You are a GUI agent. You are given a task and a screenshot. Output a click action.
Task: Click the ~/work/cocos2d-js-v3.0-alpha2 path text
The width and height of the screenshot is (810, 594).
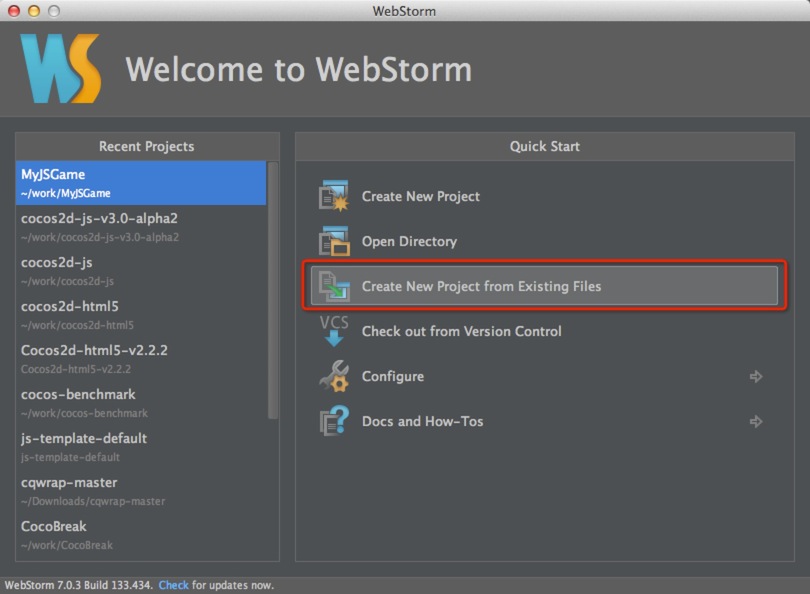(x=100, y=237)
